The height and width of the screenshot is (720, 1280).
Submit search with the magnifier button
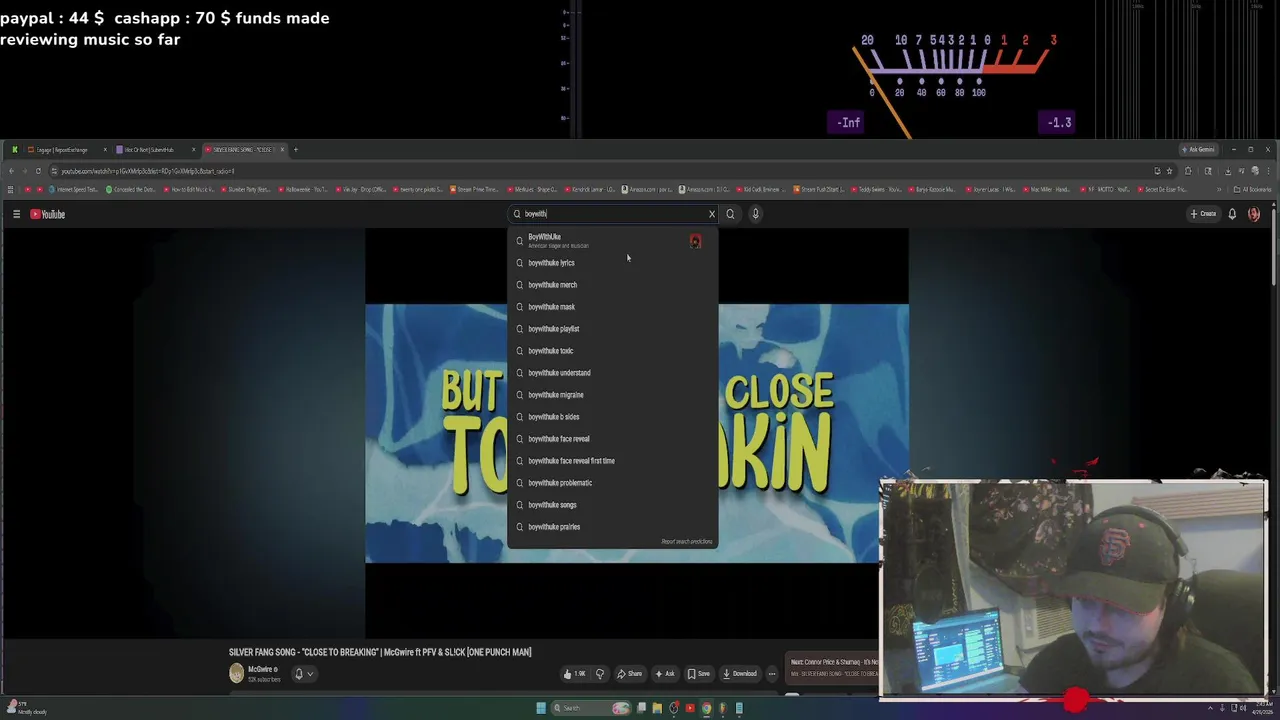pos(730,214)
